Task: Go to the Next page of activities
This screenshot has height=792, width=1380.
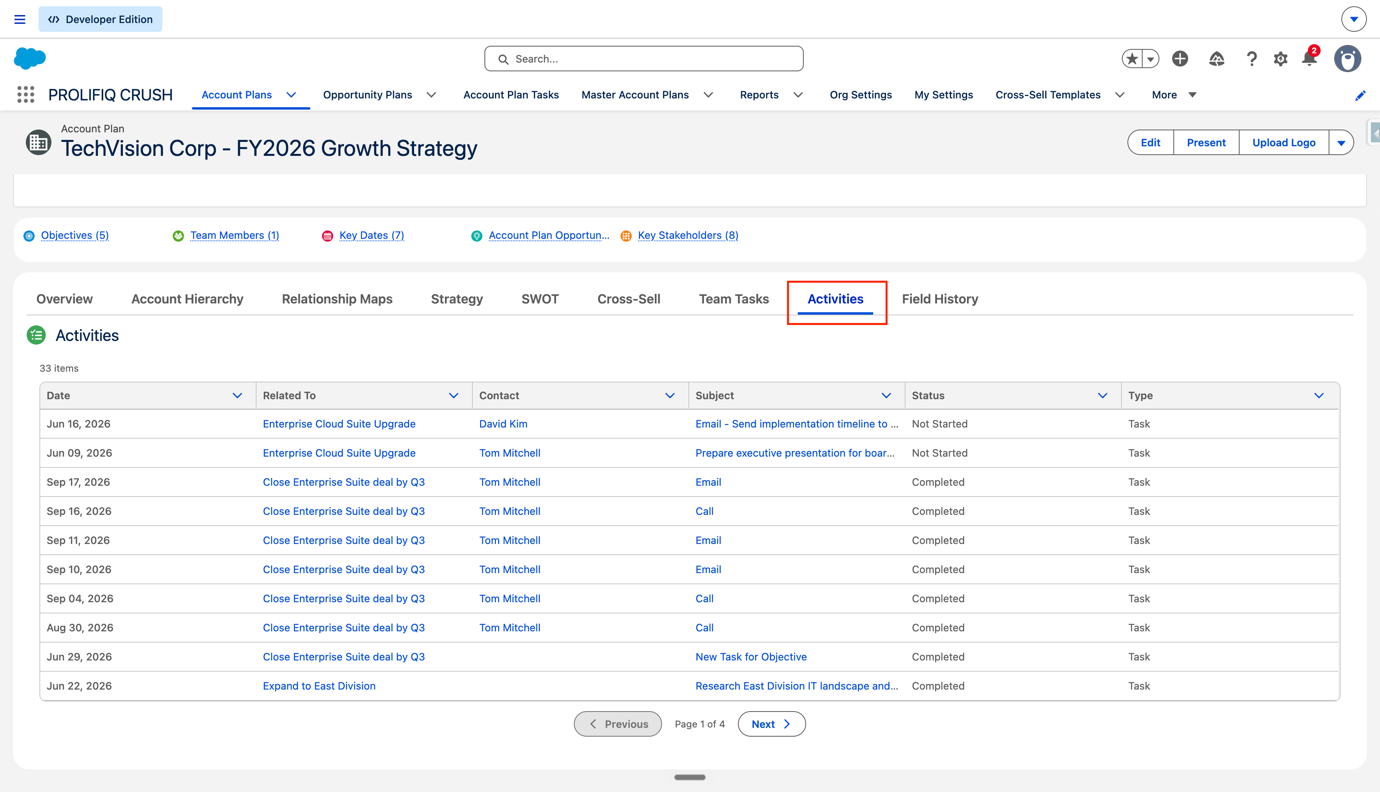Action: (772, 724)
